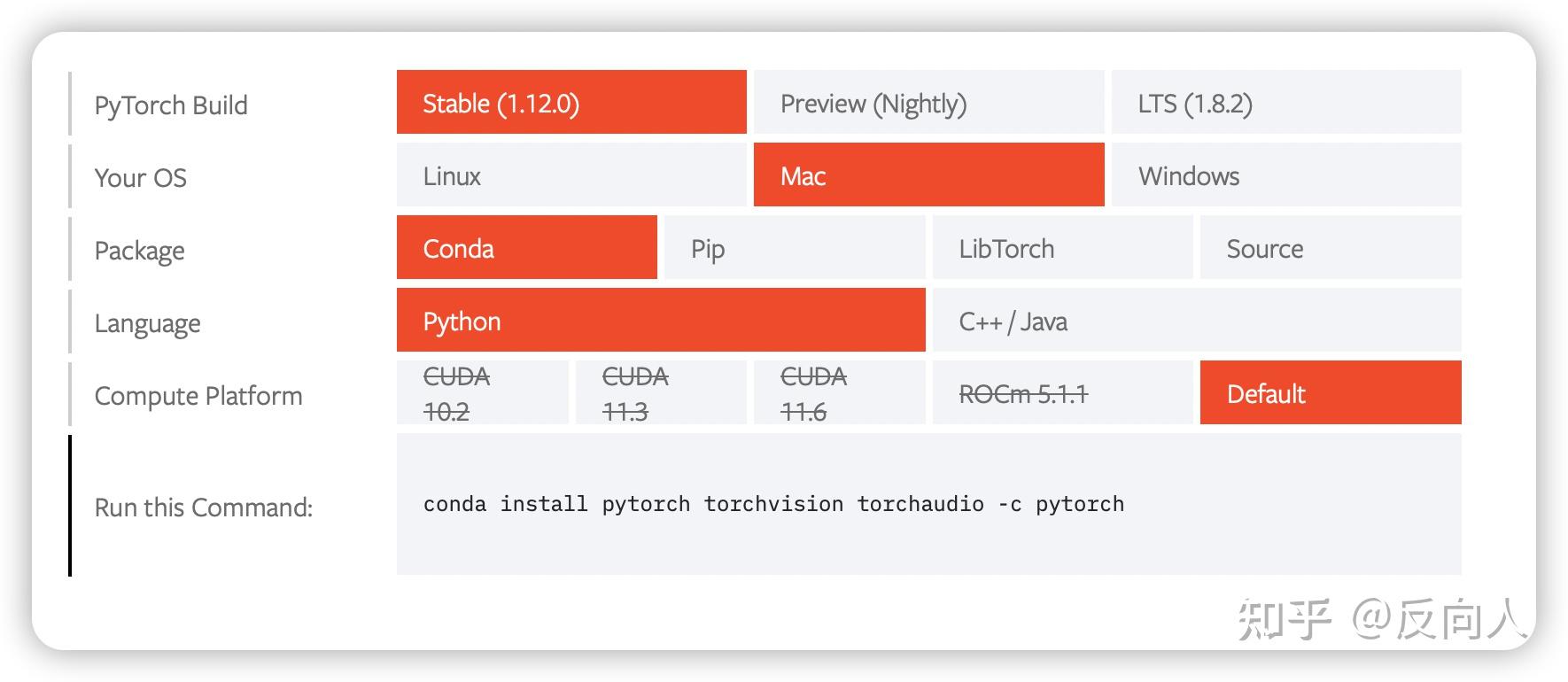Click the PyTorch Build row label

pyautogui.click(x=170, y=105)
